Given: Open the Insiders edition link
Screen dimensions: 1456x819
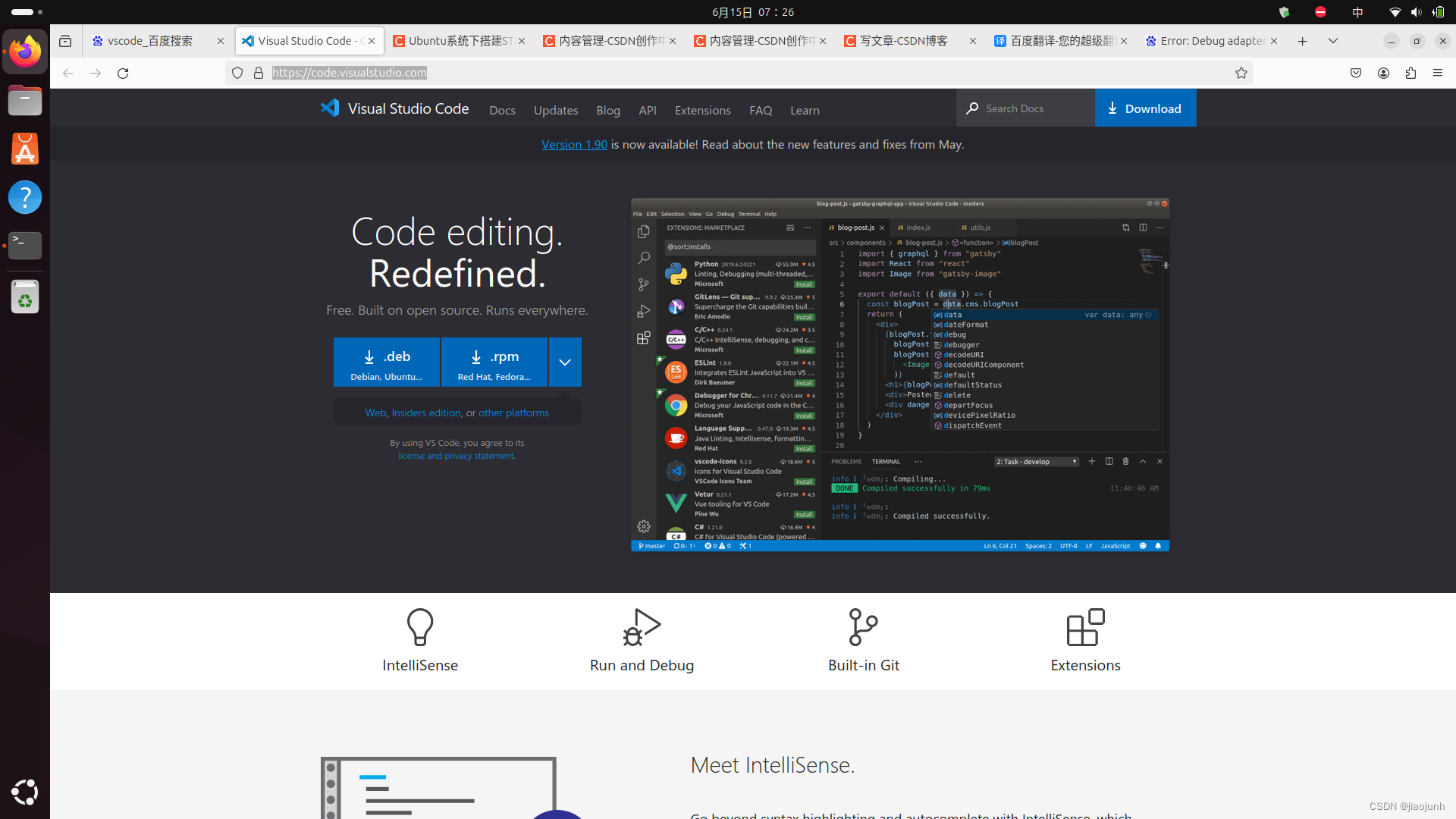Looking at the screenshot, I should (x=426, y=413).
